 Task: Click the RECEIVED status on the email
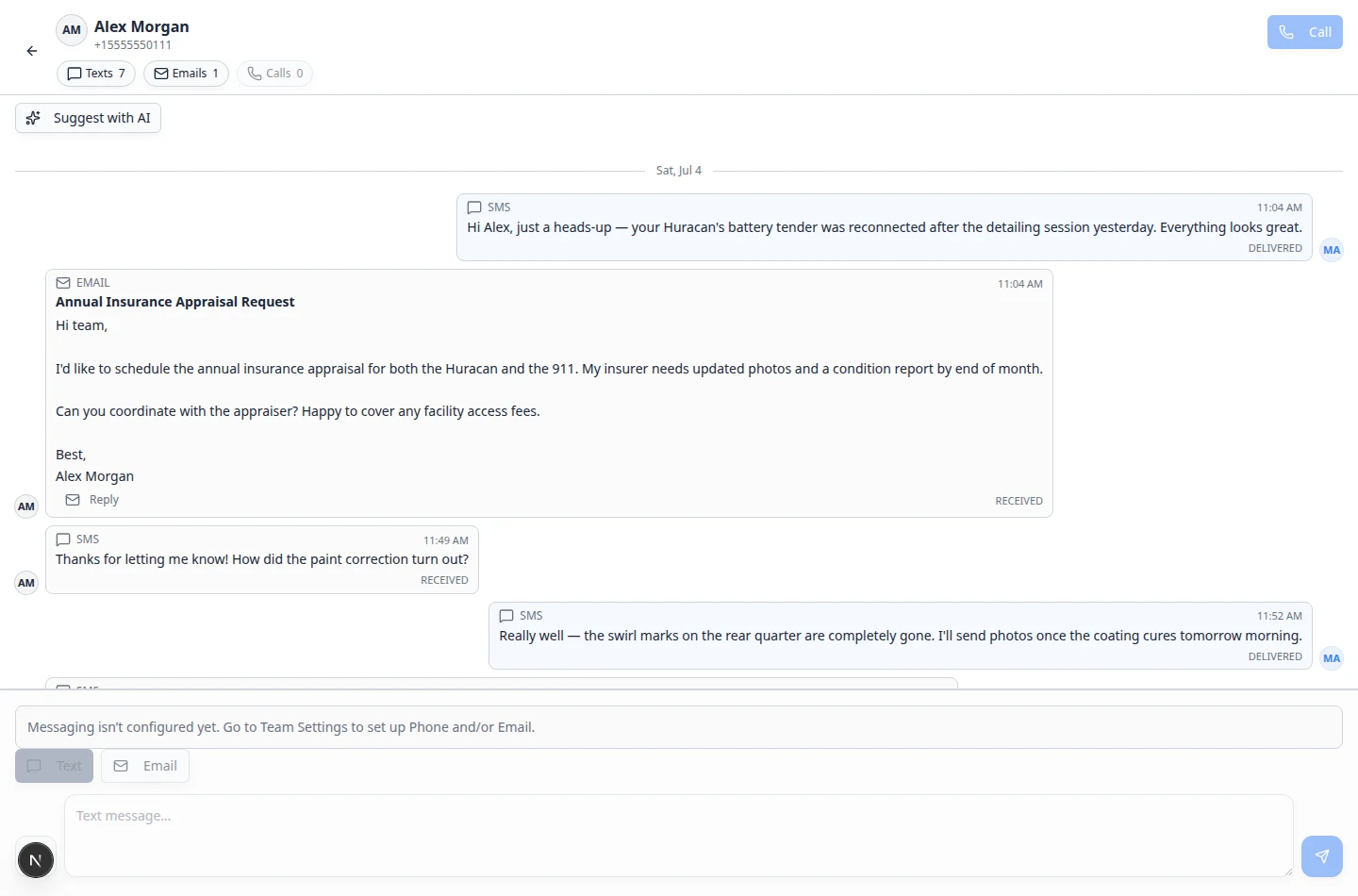click(x=1018, y=501)
